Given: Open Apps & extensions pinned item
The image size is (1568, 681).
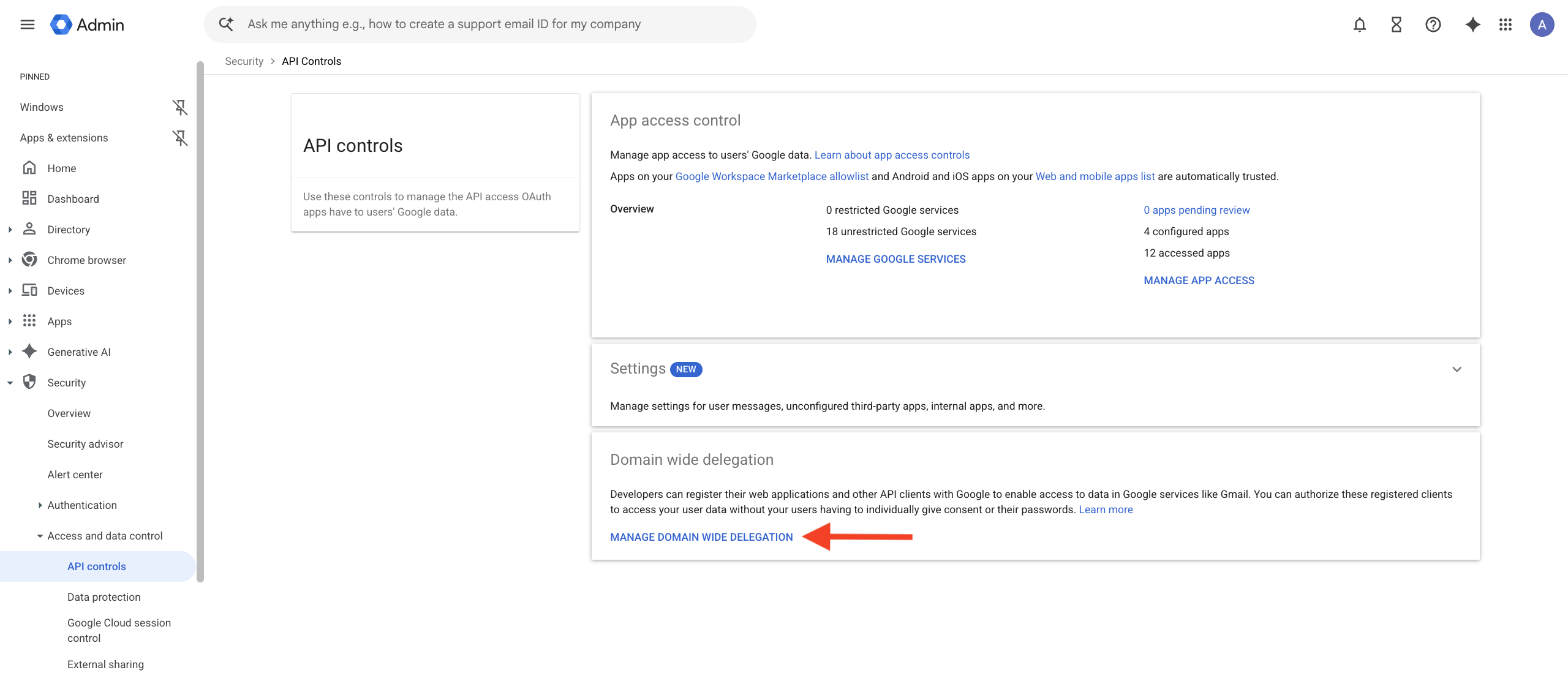Looking at the screenshot, I should point(64,138).
